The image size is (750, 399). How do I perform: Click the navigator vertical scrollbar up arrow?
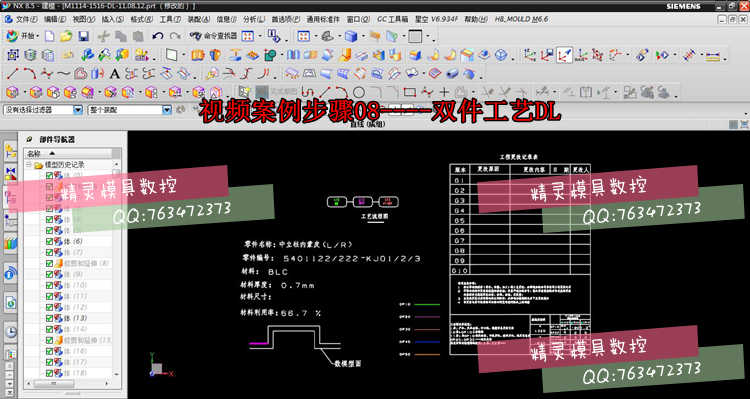point(116,165)
